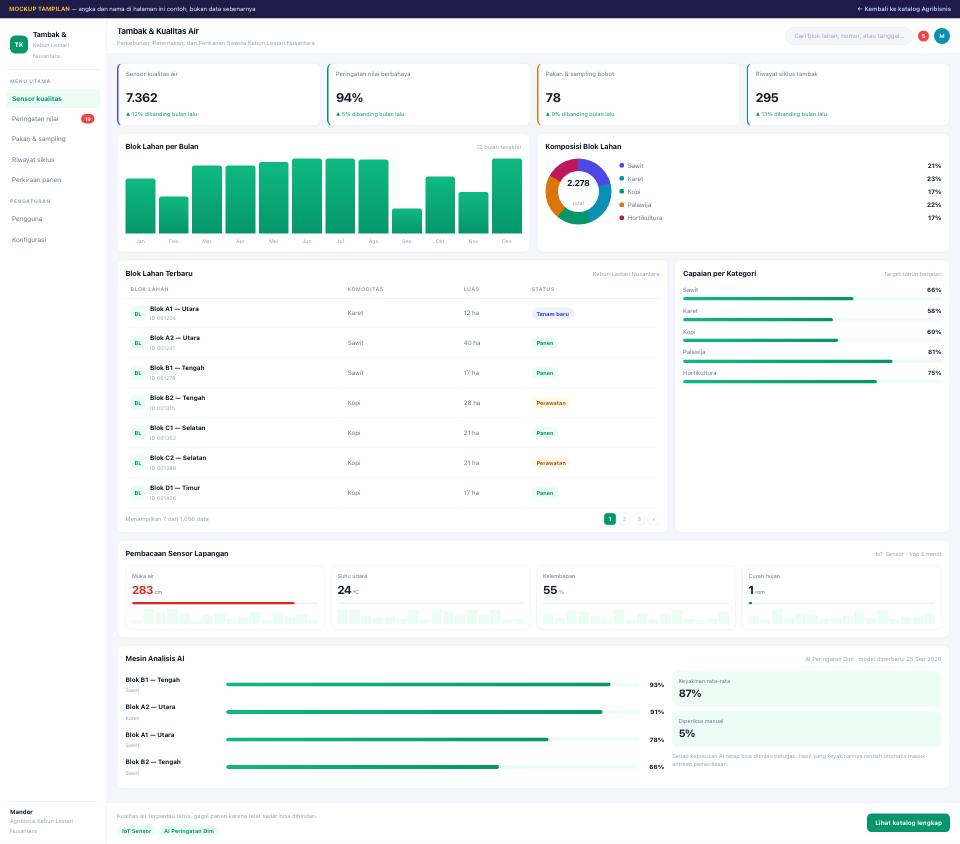The width and height of the screenshot is (960, 844).
Task: Click the BL icon for Blok A1 — Utara
Action: (x=138, y=314)
